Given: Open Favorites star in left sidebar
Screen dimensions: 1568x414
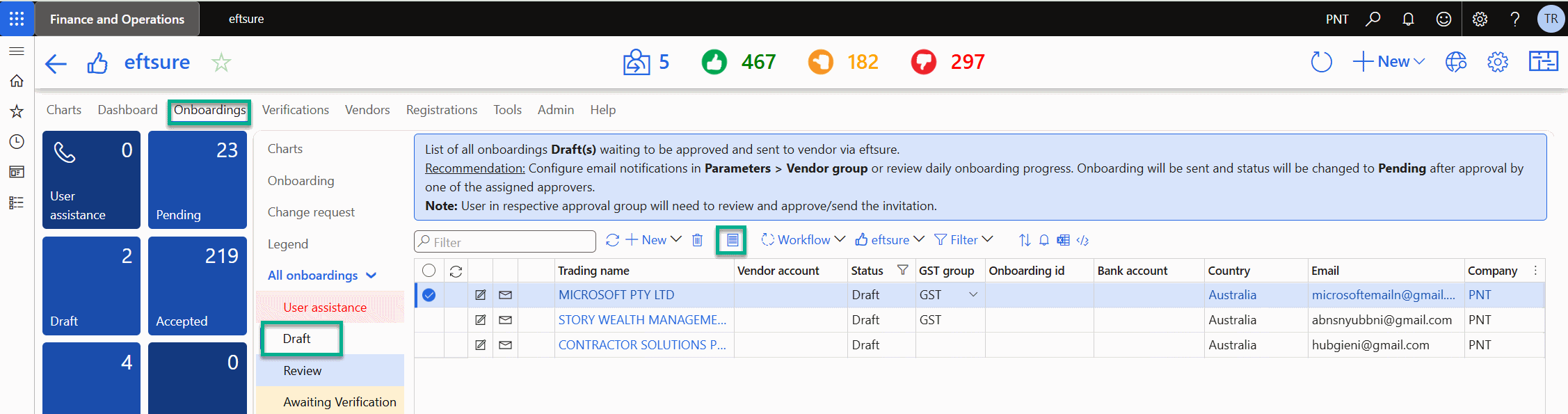Looking at the screenshot, I should [x=17, y=111].
